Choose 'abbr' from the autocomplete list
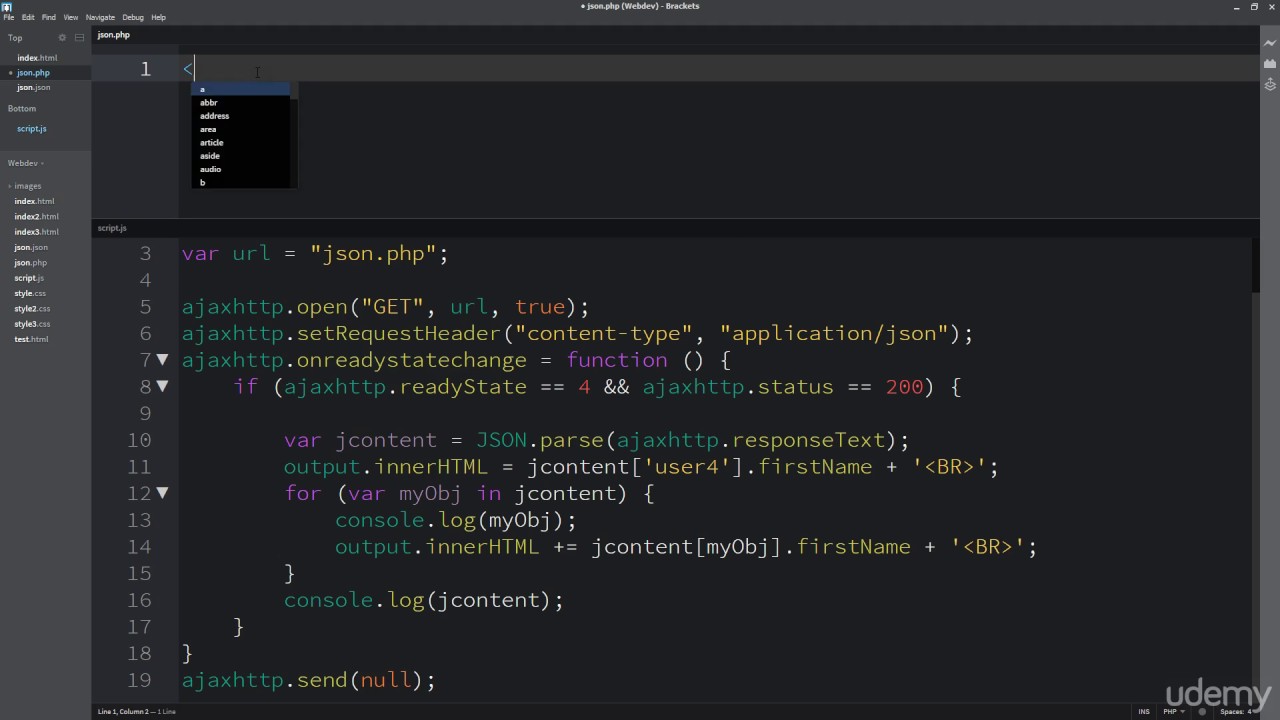The height and width of the screenshot is (720, 1280). click(x=240, y=103)
